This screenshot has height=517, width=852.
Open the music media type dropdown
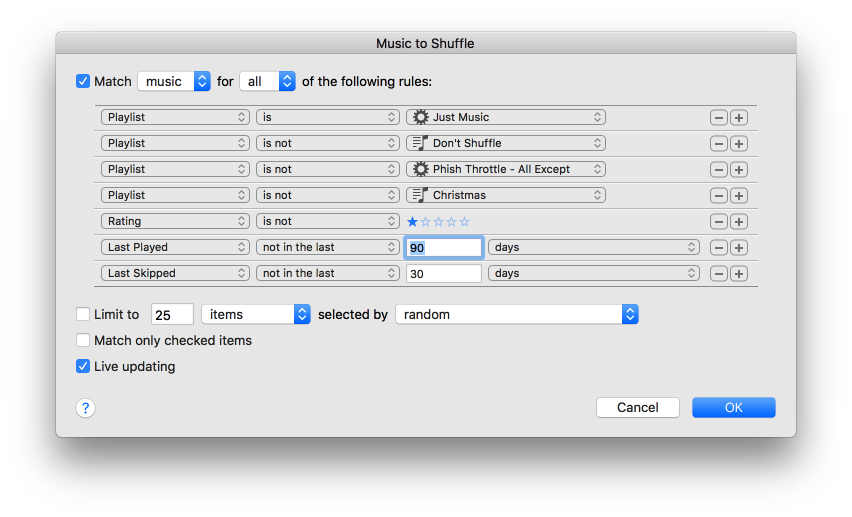[x=174, y=81]
